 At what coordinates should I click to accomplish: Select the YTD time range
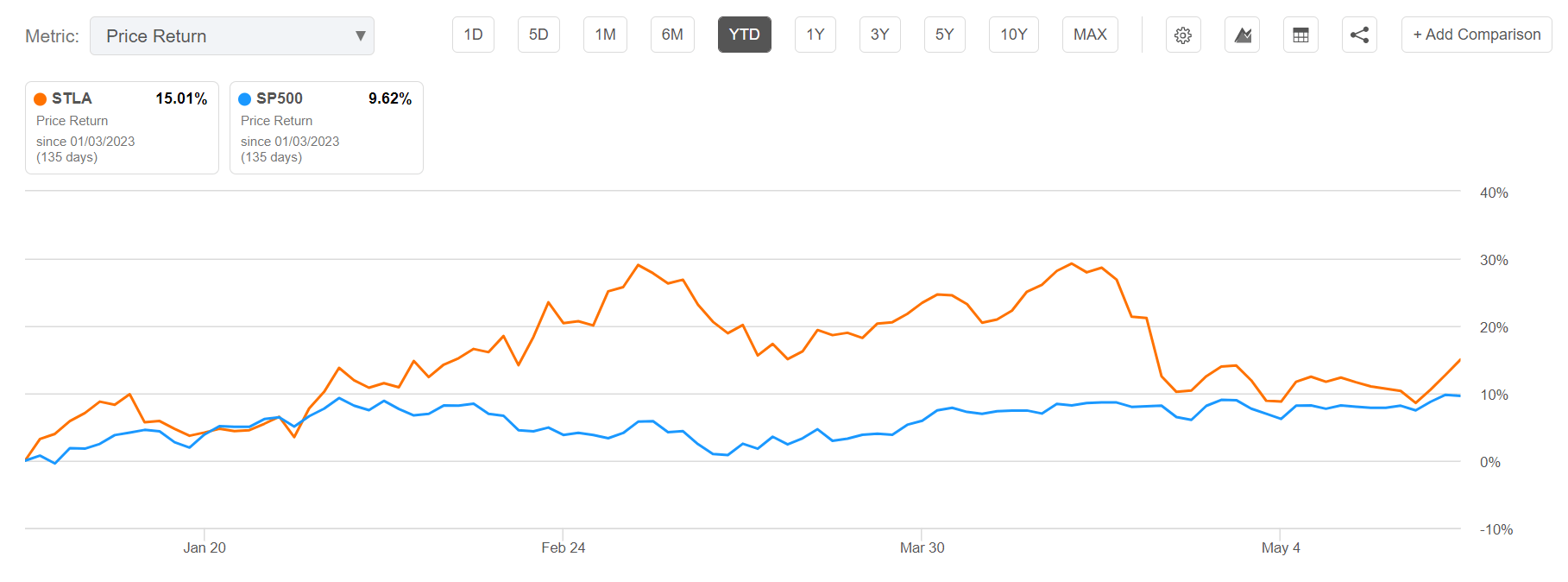tap(744, 35)
